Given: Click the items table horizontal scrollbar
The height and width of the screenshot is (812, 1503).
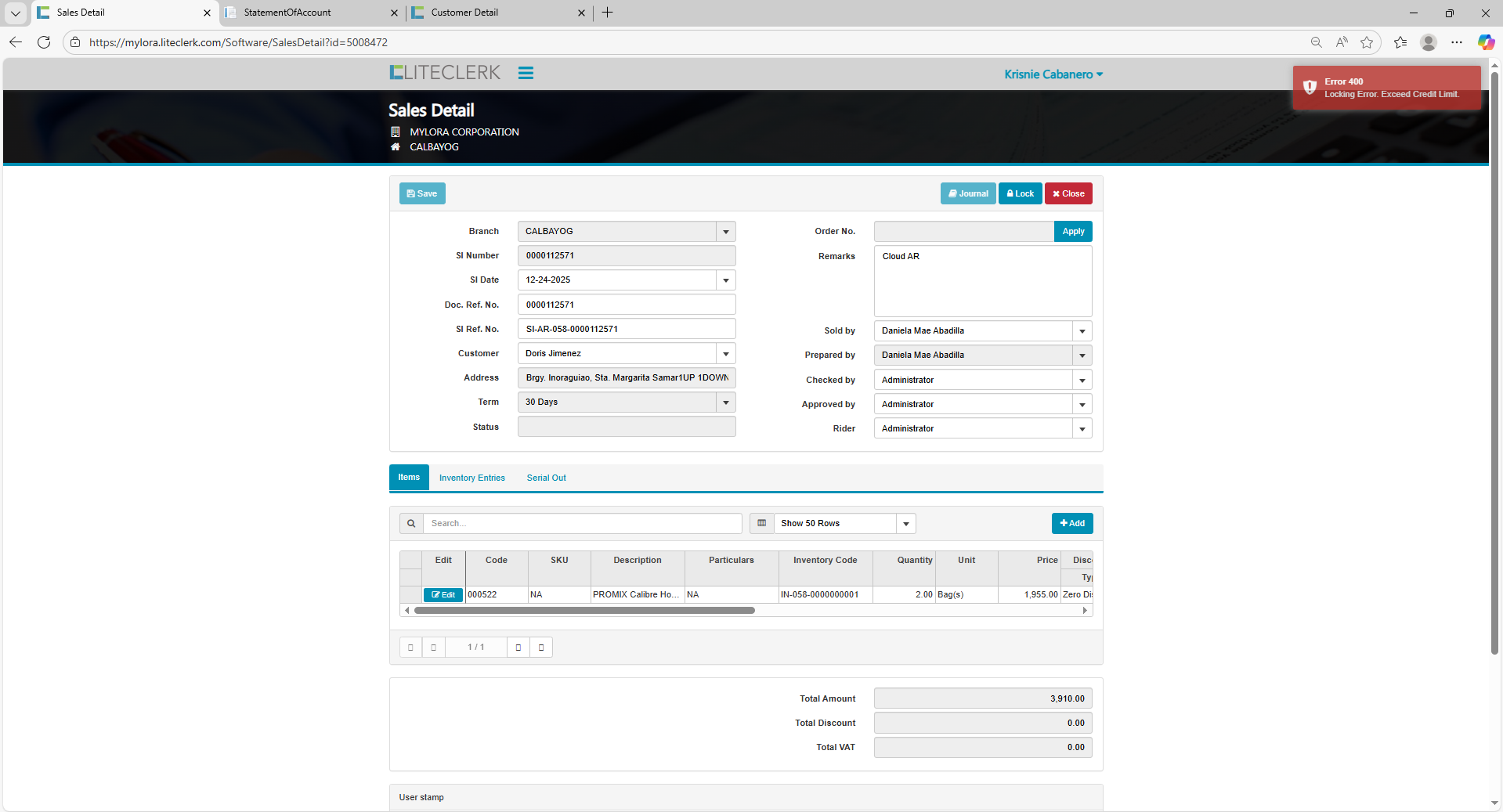Looking at the screenshot, I should point(584,611).
